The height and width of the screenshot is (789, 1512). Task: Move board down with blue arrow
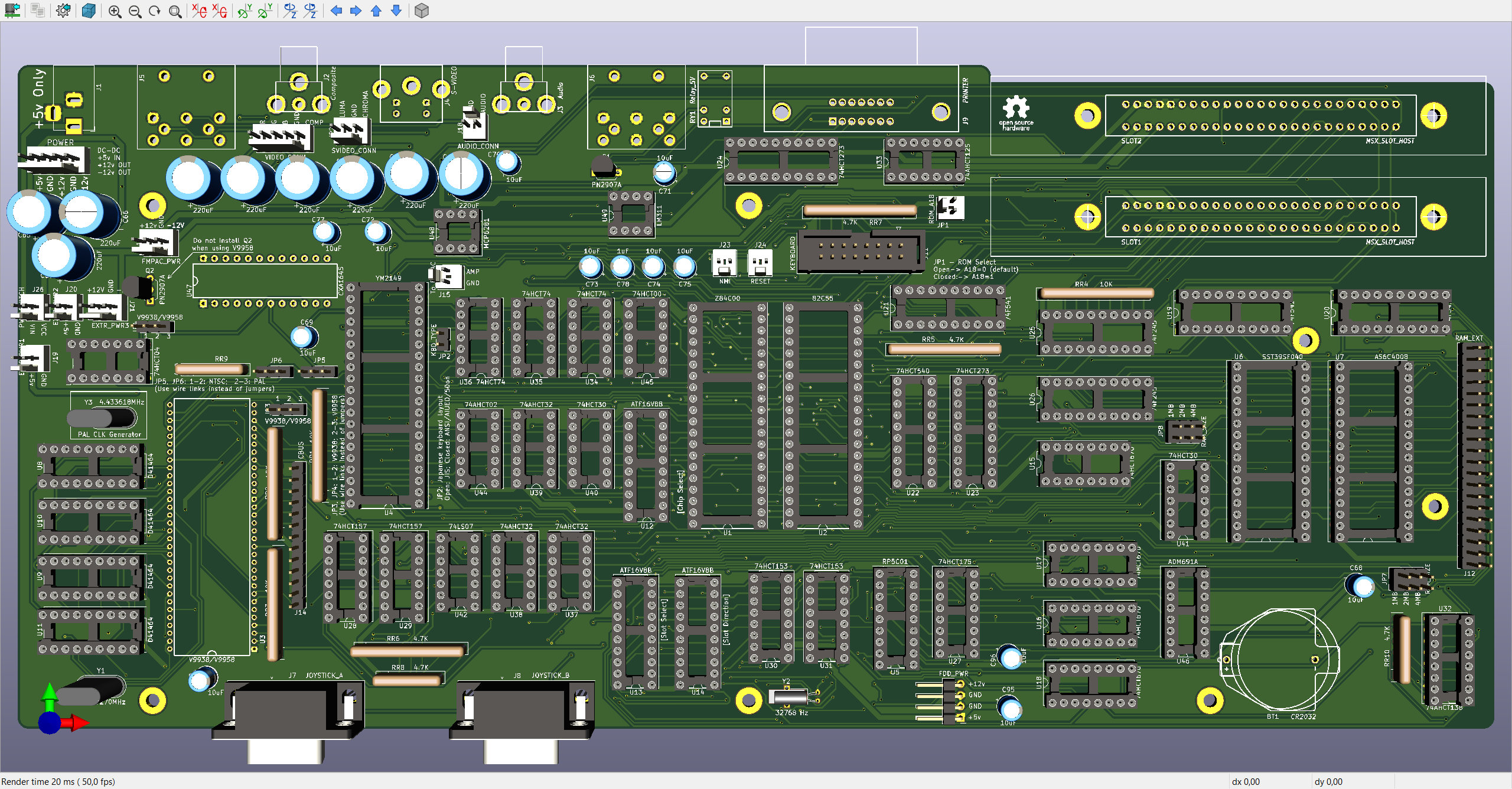pos(396,11)
